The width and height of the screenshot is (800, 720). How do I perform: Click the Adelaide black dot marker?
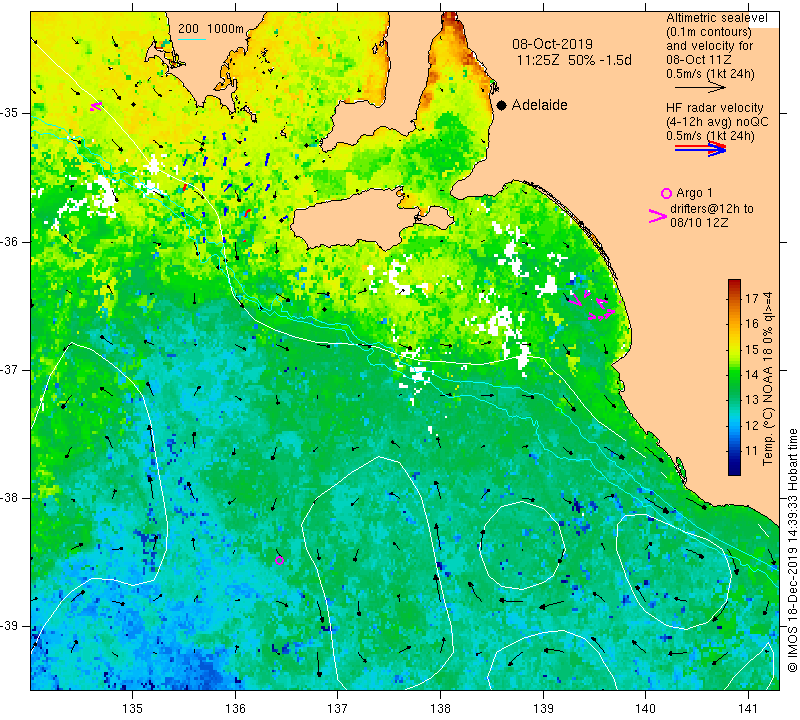502,106
